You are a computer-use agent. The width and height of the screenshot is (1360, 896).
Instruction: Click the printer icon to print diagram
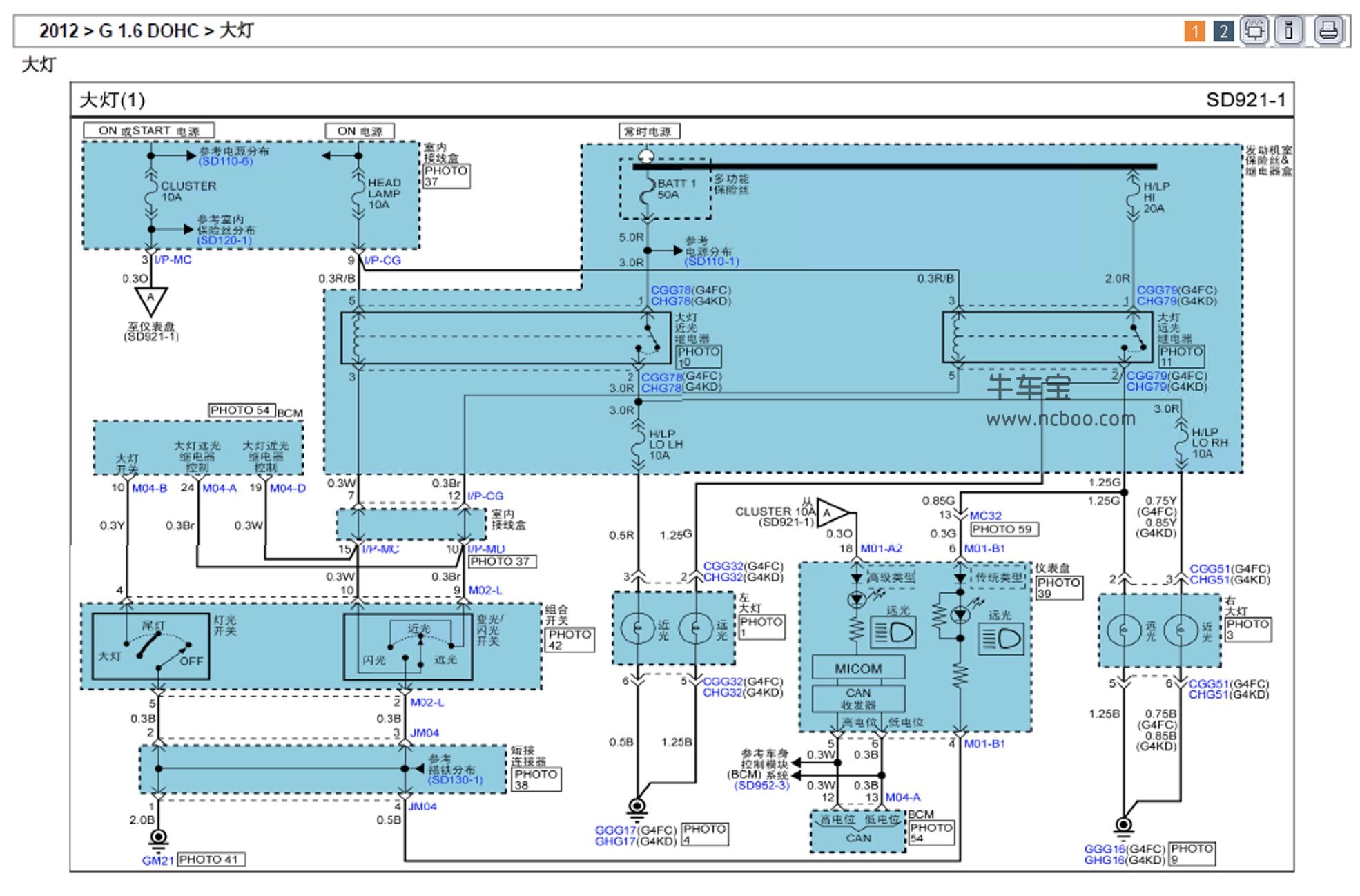pos(1329,31)
